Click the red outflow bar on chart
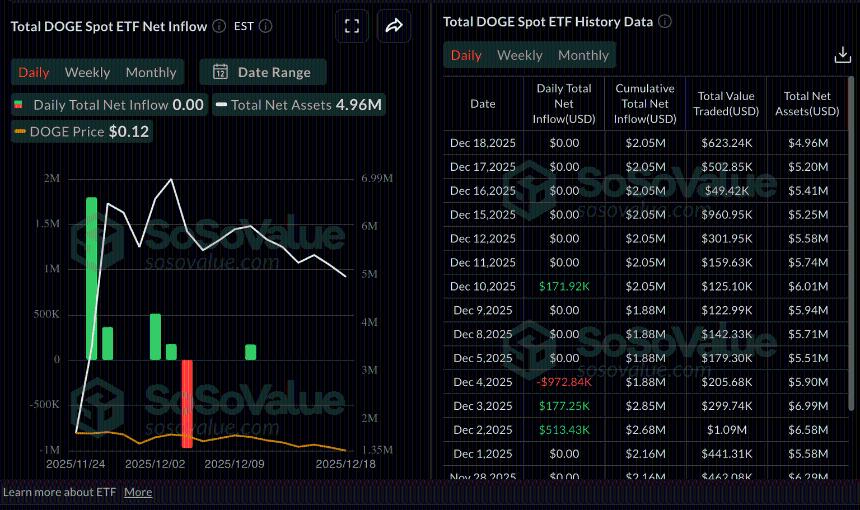Image resolution: width=860 pixels, height=510 pixels. [x=187, y=404]
